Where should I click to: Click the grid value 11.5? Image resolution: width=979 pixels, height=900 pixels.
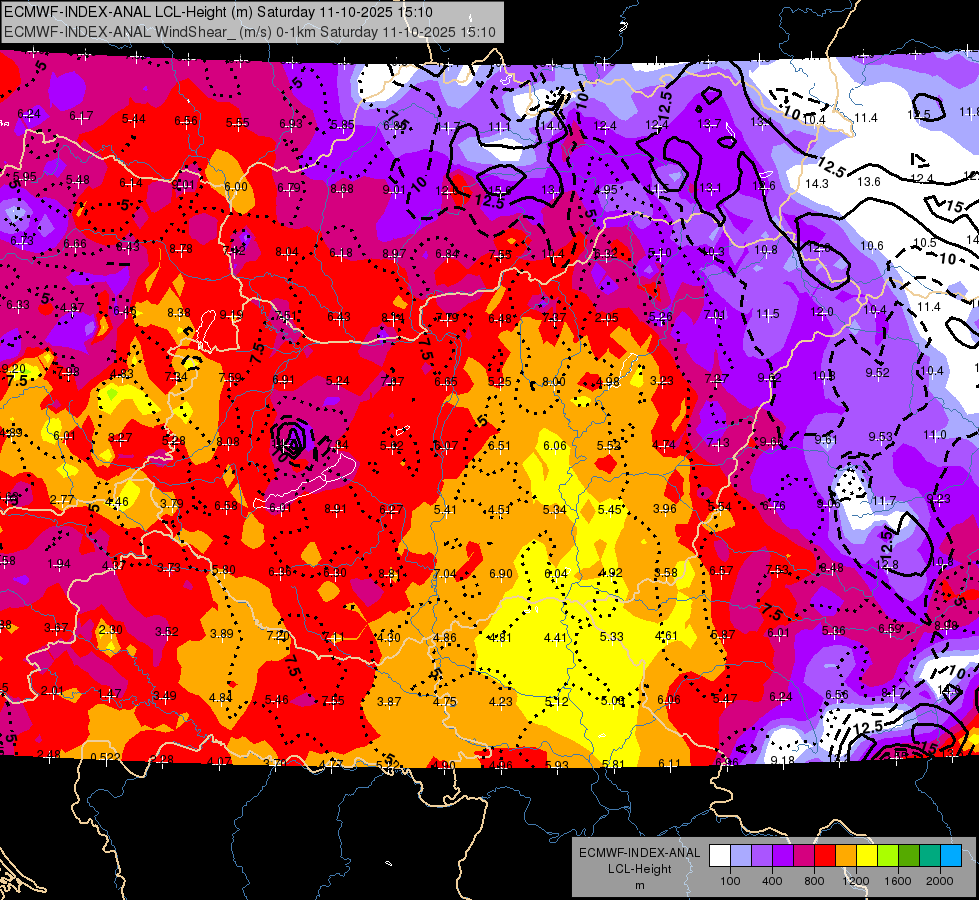768,314
